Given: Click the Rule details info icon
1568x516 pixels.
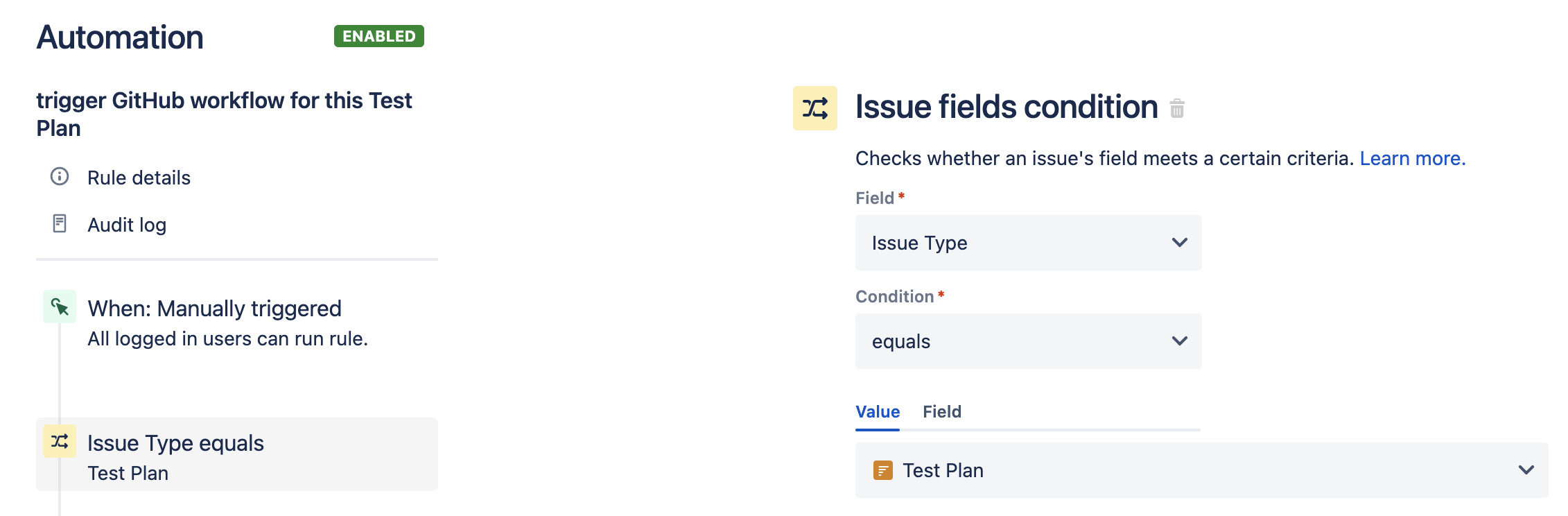Looking at the screenshot, I should pyautogui.click(x=60, y=176).
